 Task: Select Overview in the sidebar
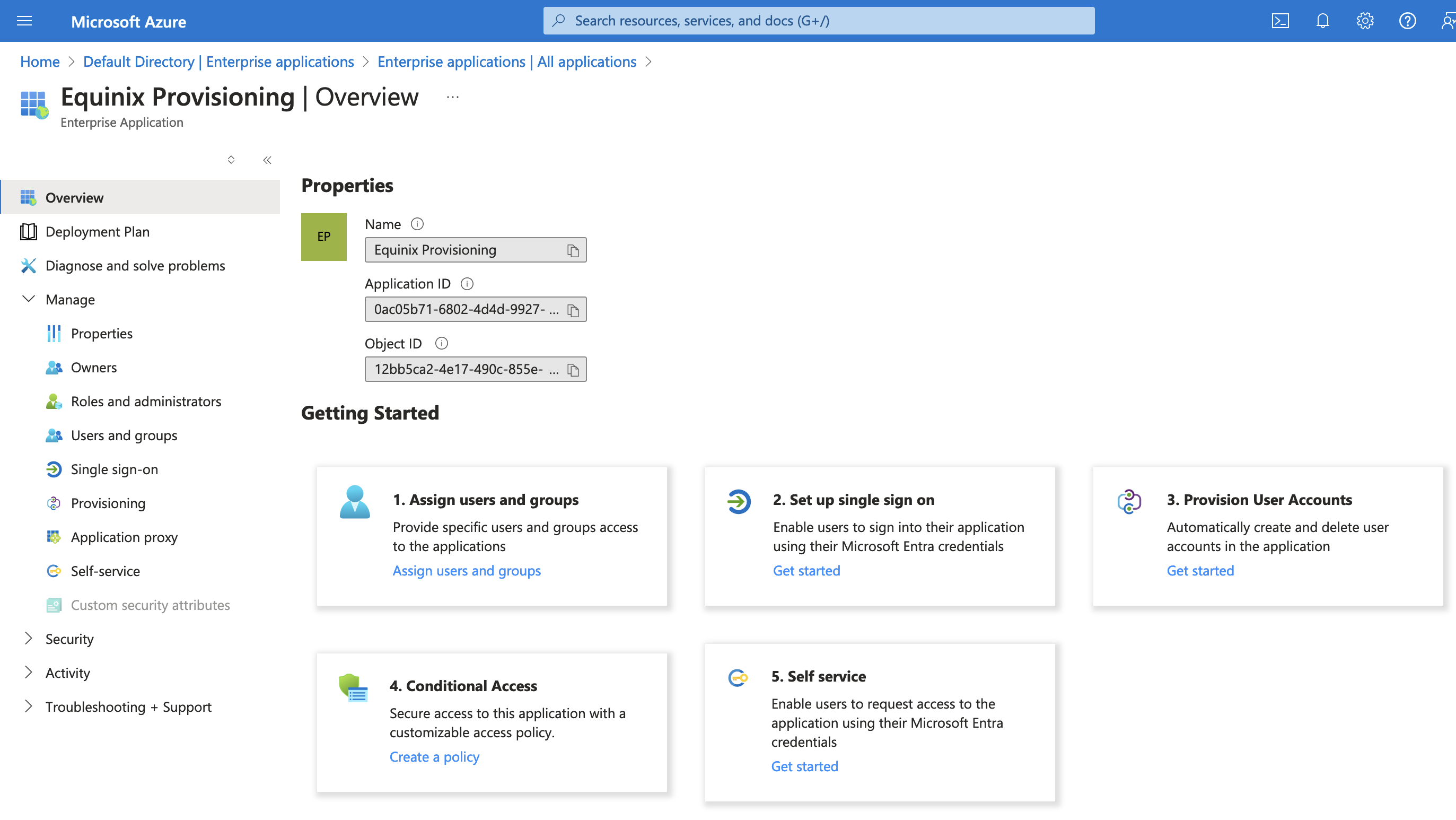click(140, 197)
